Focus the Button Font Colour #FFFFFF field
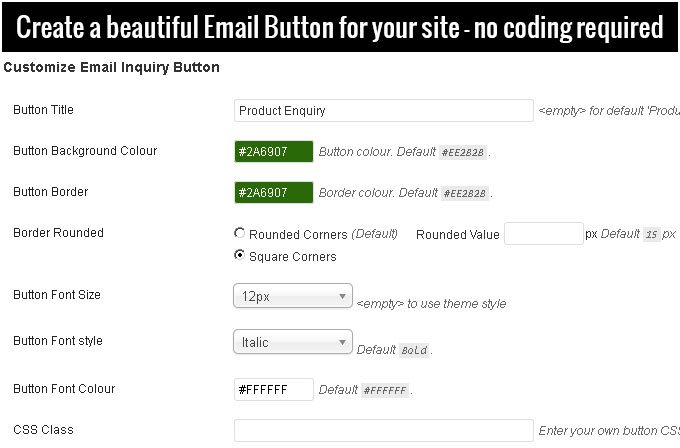Image resolution: width=680 pixels, height=448 pixels. click(274, 389)
